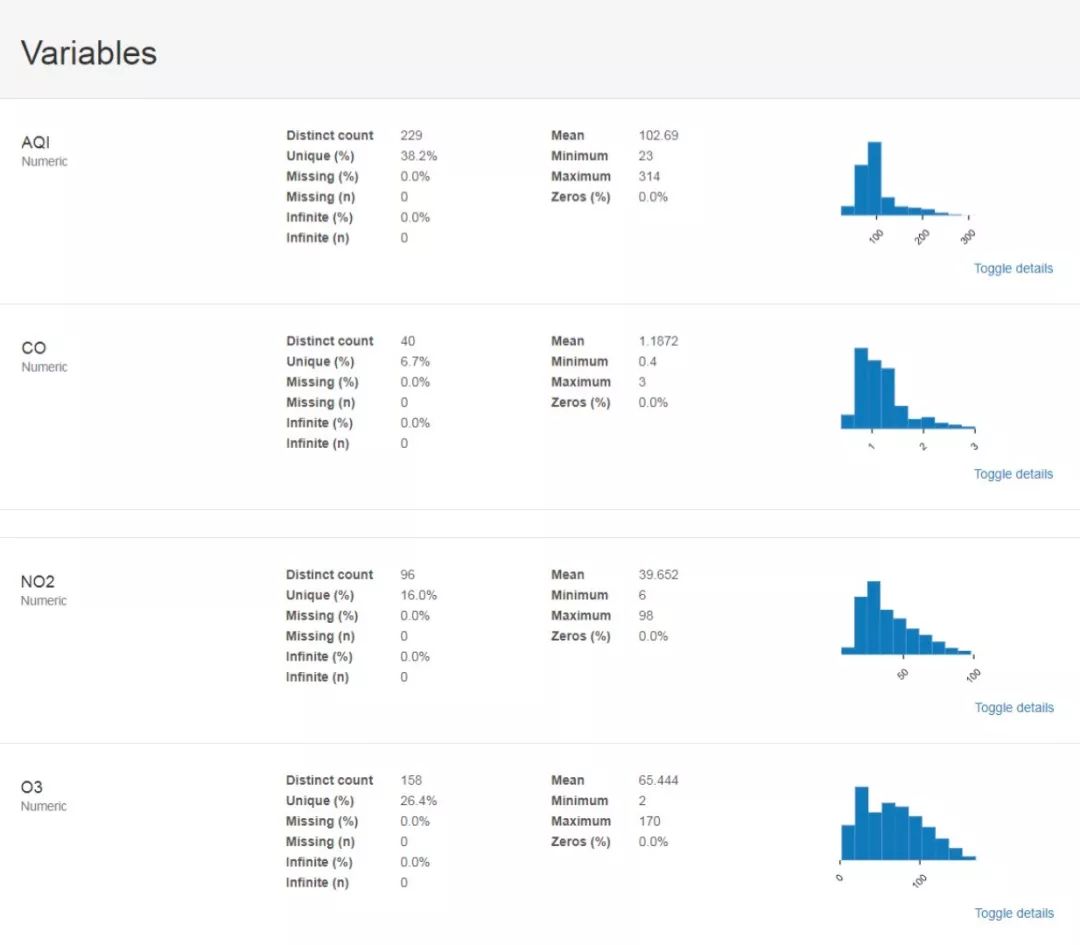
Task: Select the NO2 histogram chart
Action: (907, 621)
